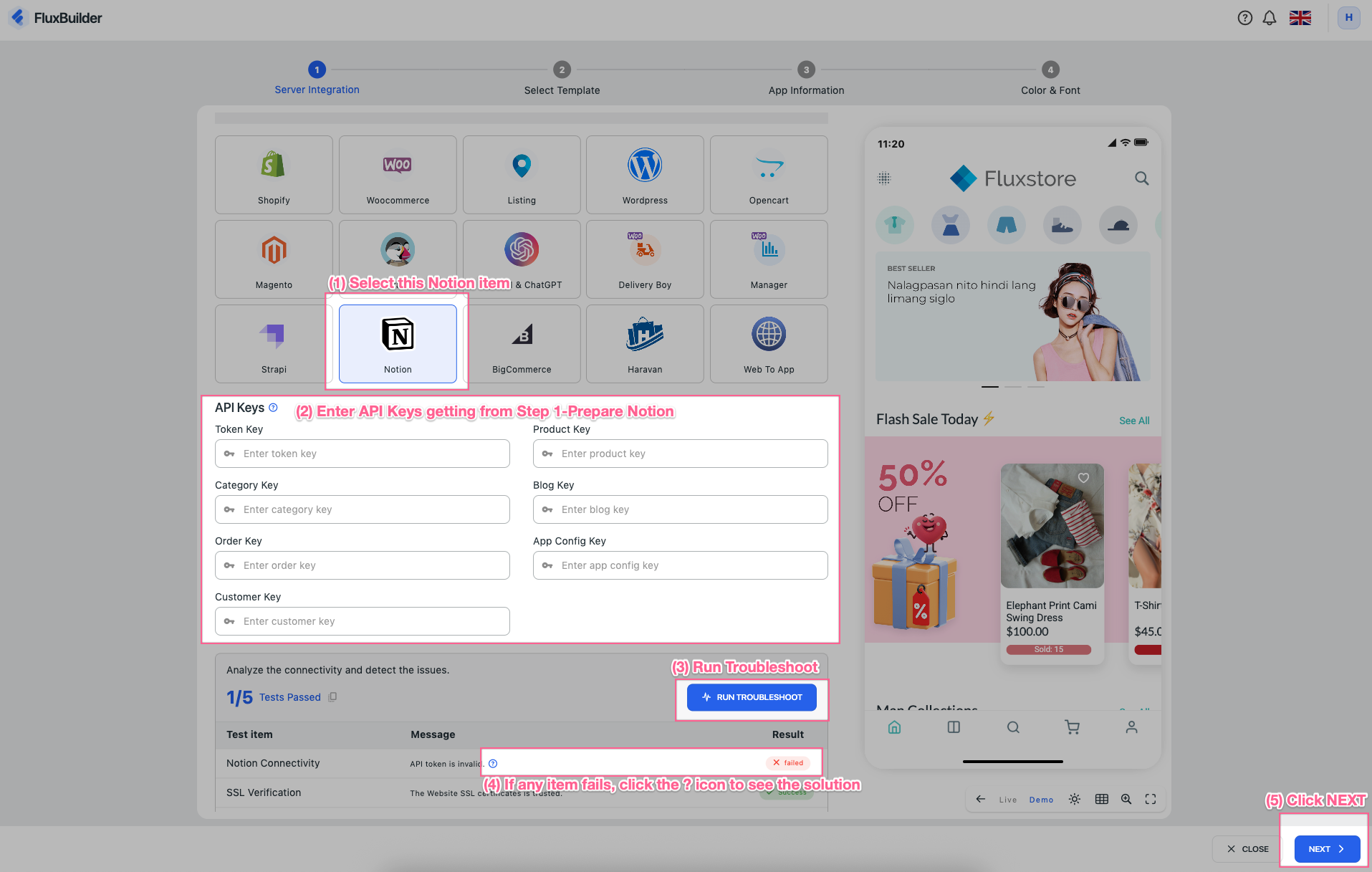Select the Woocommerce platform card
Viewport: 1372px width, 872px height.
(398, 175)
